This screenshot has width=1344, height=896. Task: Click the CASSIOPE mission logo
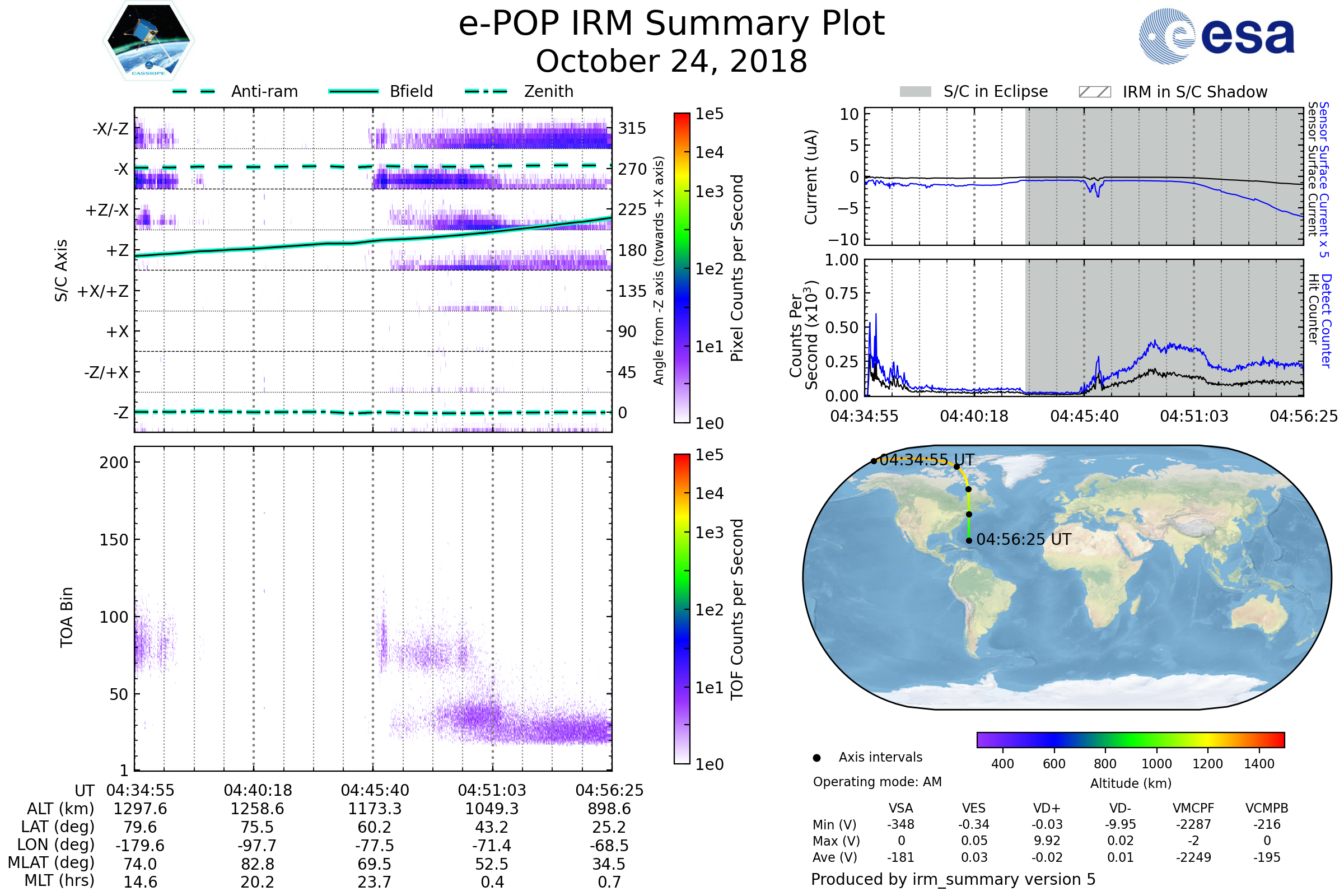point(148,41)
